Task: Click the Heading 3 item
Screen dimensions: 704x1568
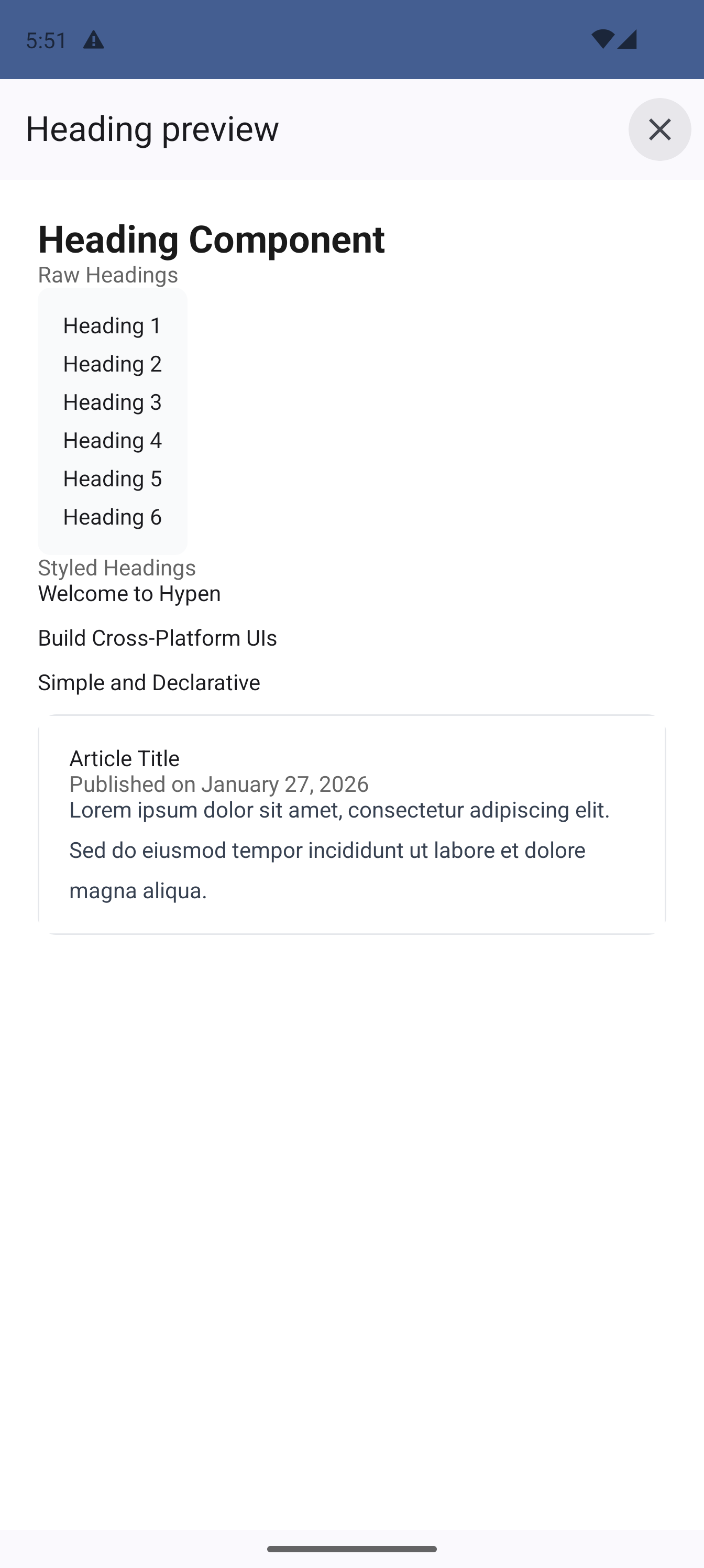Action: tap(113, 402)
